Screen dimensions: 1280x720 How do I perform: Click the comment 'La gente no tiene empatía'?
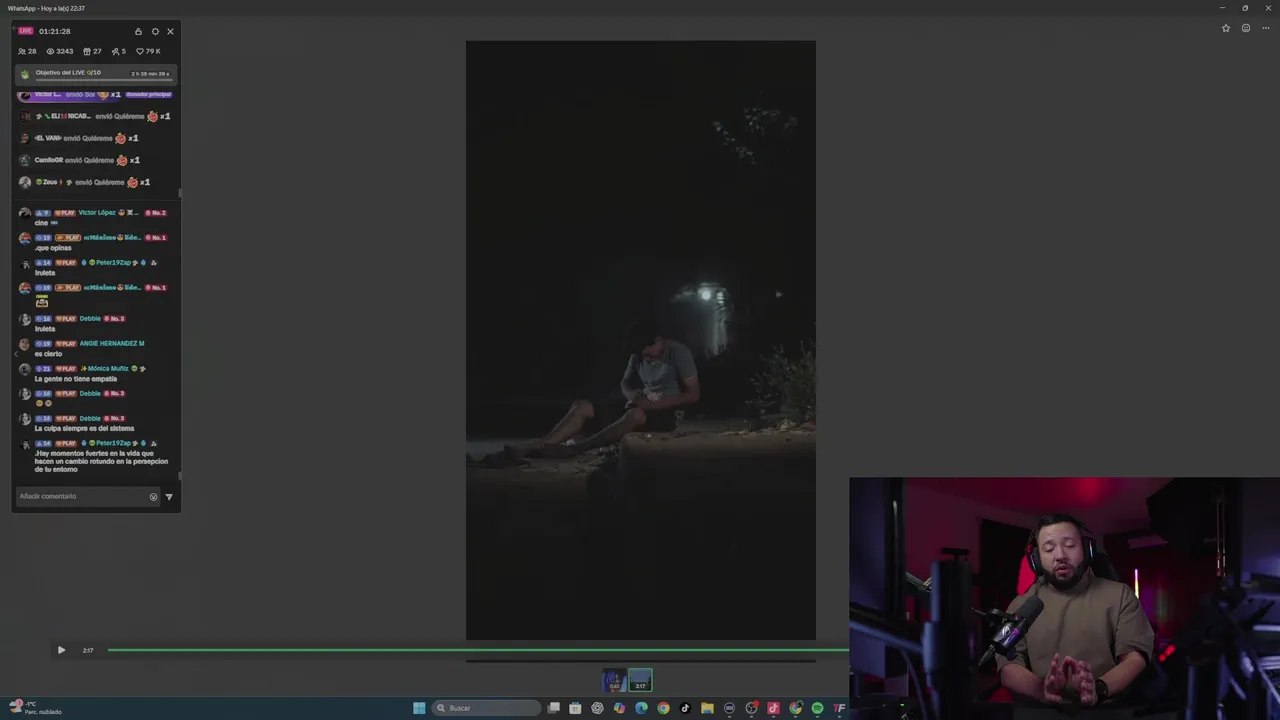(x=76, y=379)
